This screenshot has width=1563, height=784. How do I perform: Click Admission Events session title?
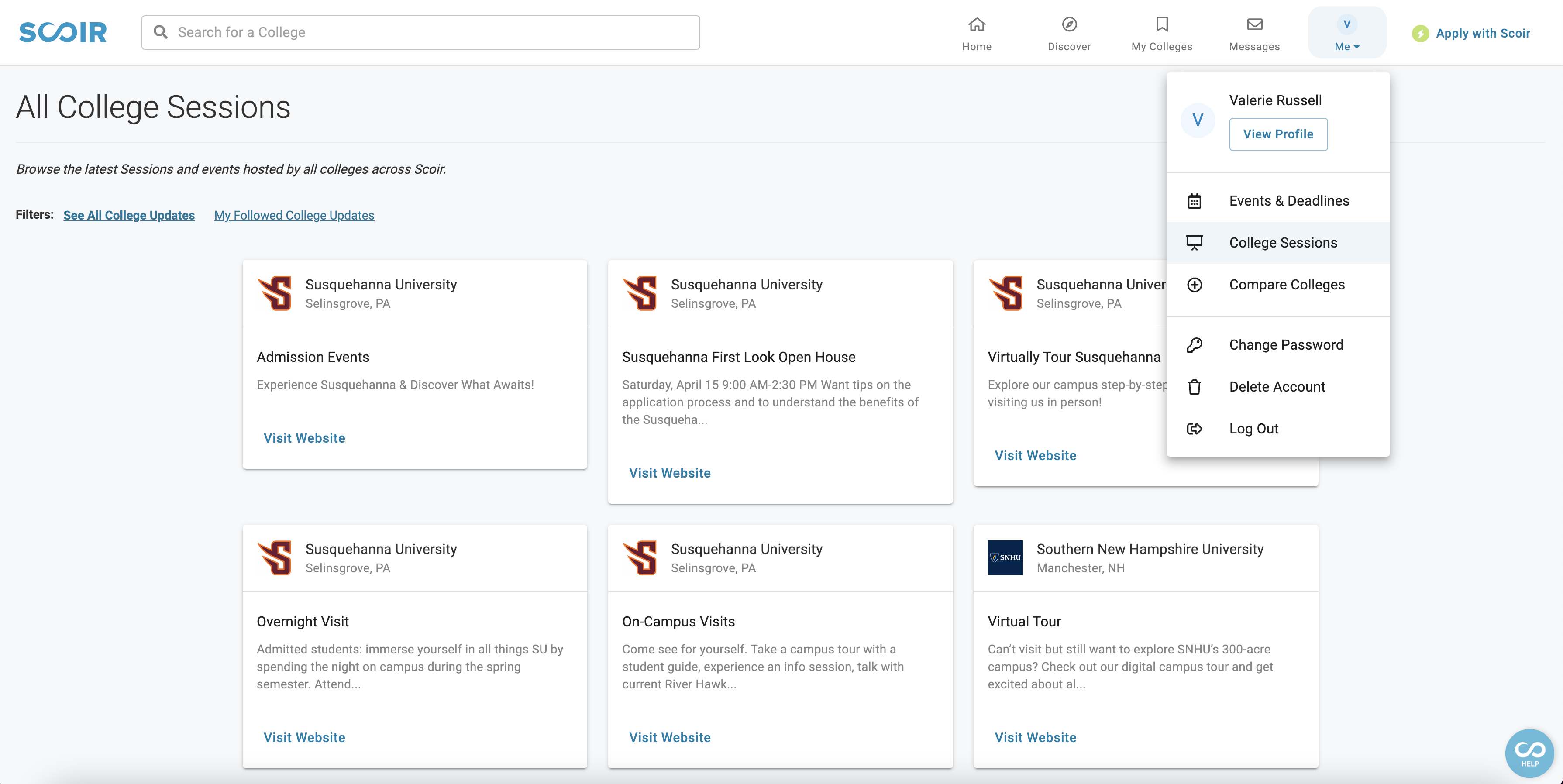click(313, 357)
